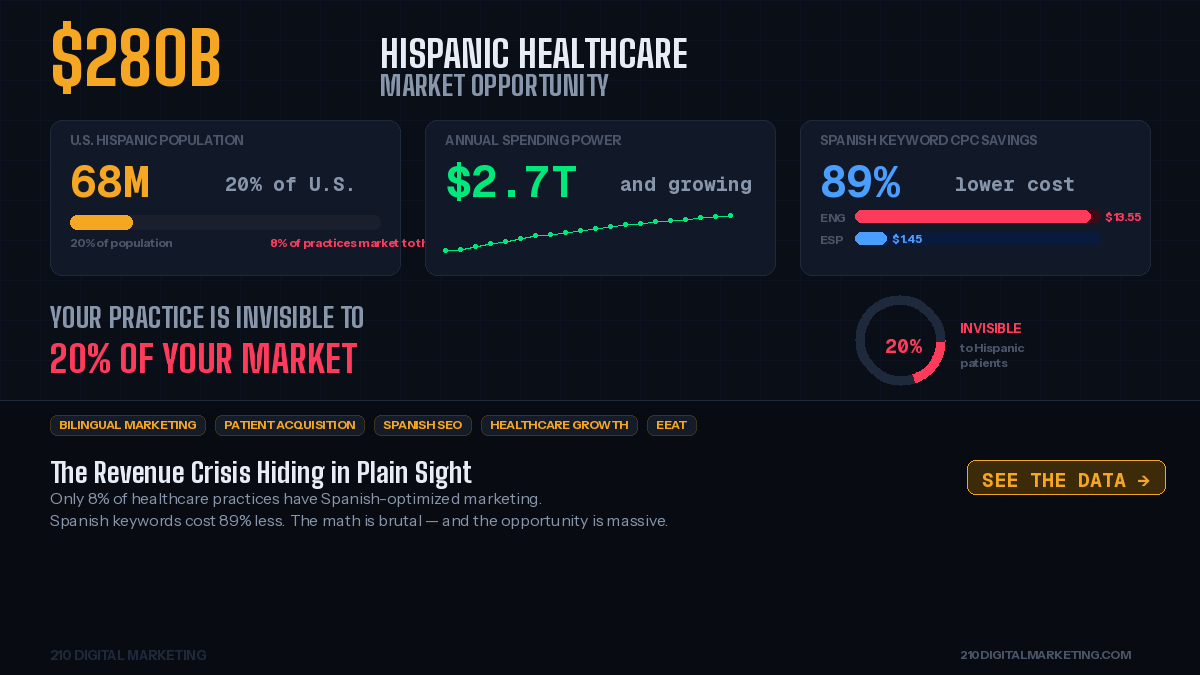The height and width of the screenshot is (675, 1200).
Task: Select the U.S. Hispanic Population stat card
Action: (225, 197)
